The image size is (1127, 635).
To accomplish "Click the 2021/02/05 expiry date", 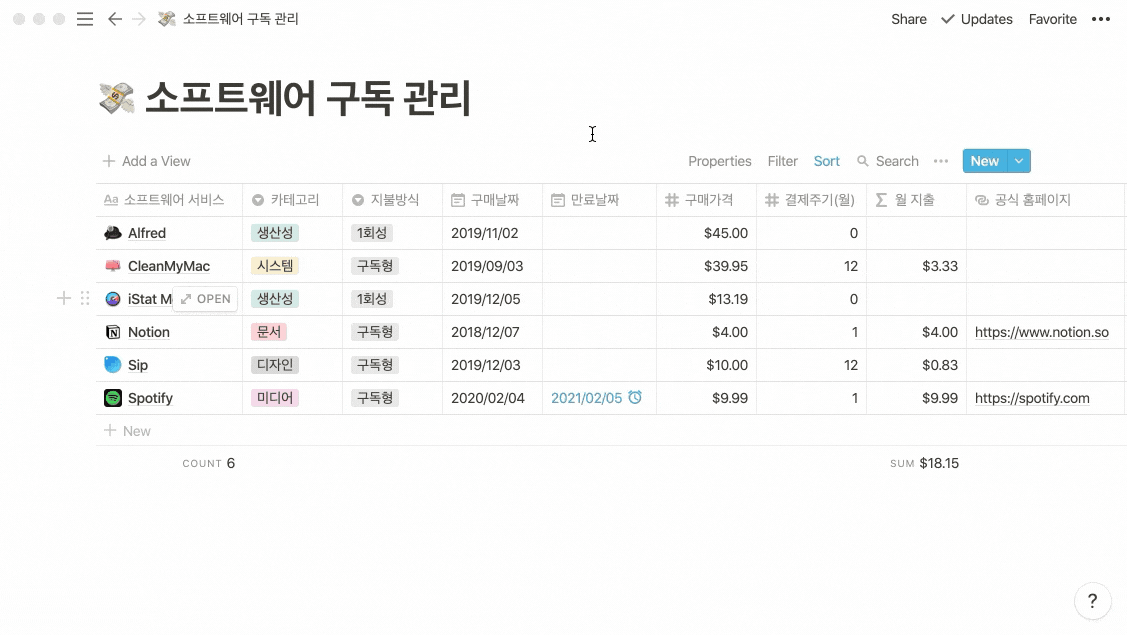I will 586,398.
